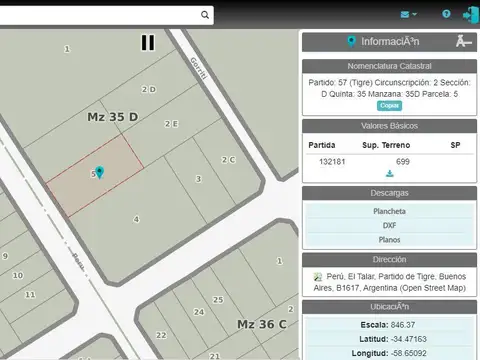The width and height of the screenshot is (480, 360).
Task: Select parcel 22 in Mz 36 C
Action: click(161, 335)
